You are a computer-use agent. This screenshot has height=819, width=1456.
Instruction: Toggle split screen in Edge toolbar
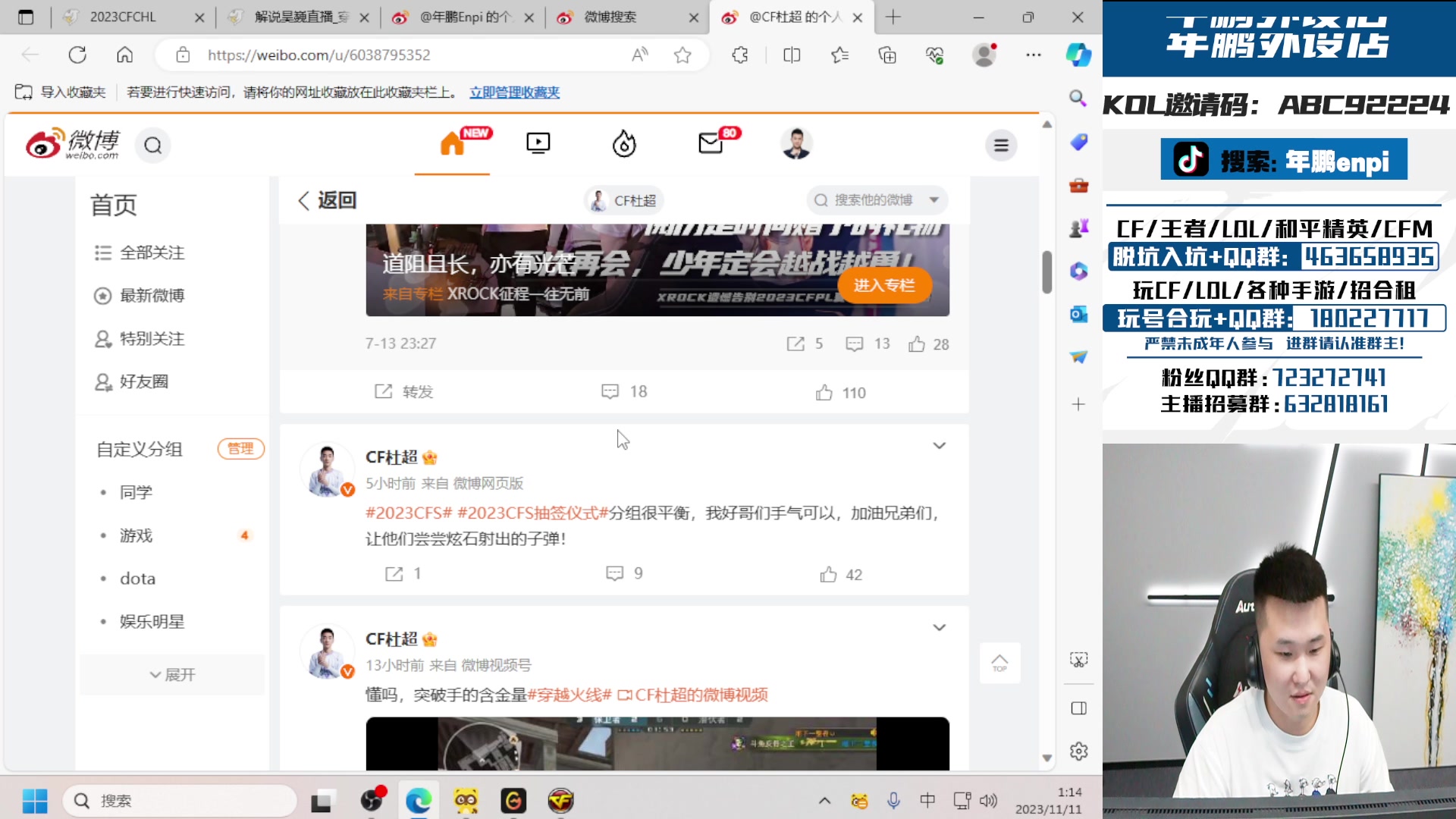pyautogui.click(x=792, y=55)
